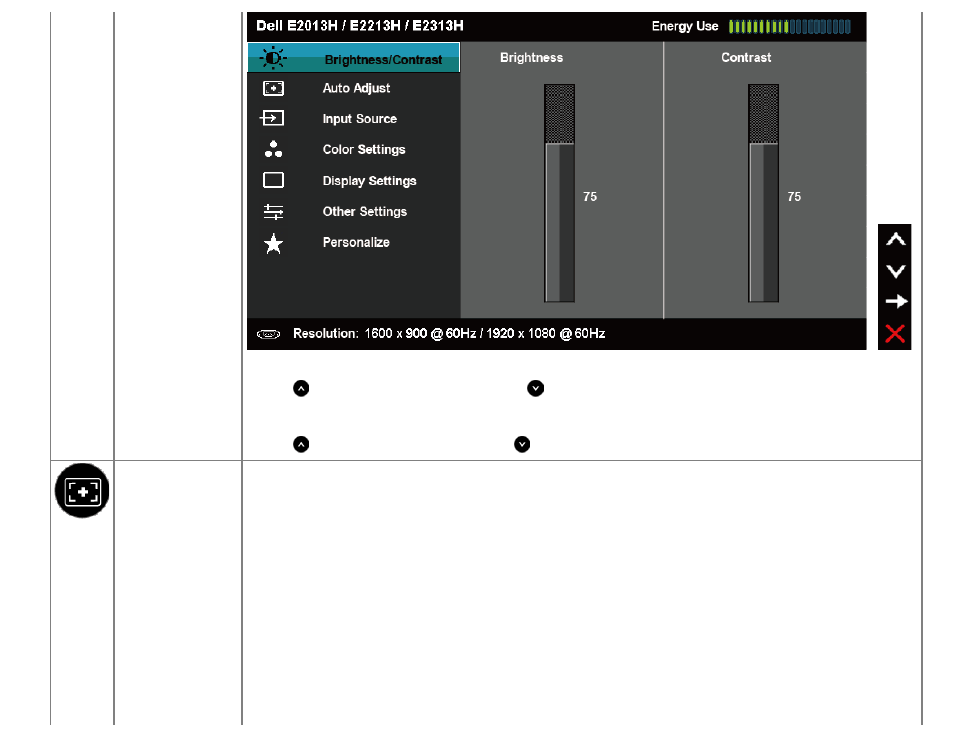
Task: Click the Energy Use label
Action: point(685,26)
